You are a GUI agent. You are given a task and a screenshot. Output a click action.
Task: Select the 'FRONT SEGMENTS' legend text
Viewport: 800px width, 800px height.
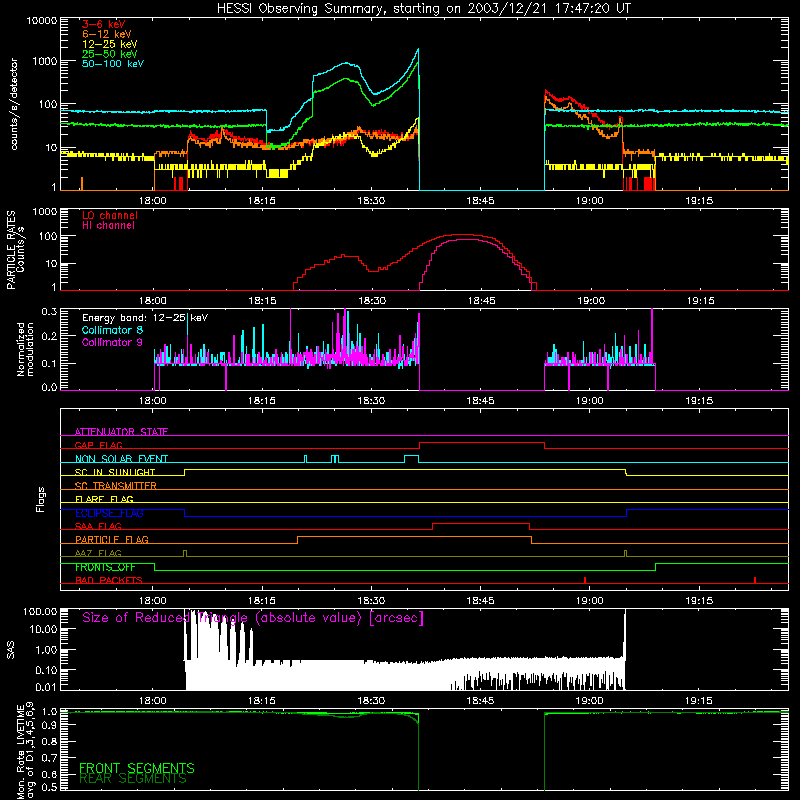click(x=137, y=768)
